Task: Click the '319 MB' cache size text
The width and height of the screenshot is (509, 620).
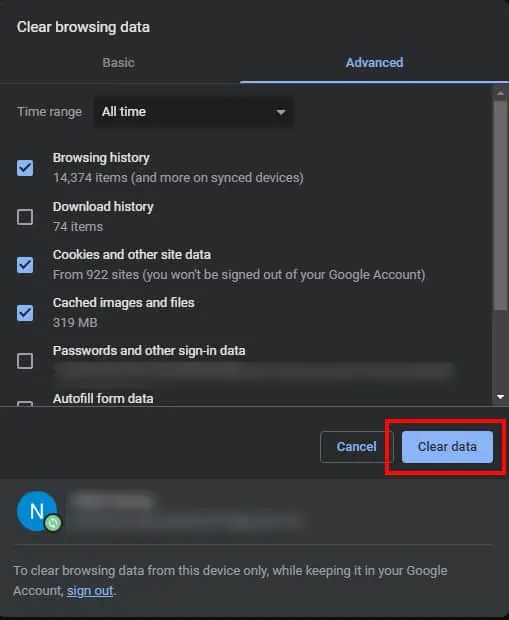Action: [x=75, y=323]
